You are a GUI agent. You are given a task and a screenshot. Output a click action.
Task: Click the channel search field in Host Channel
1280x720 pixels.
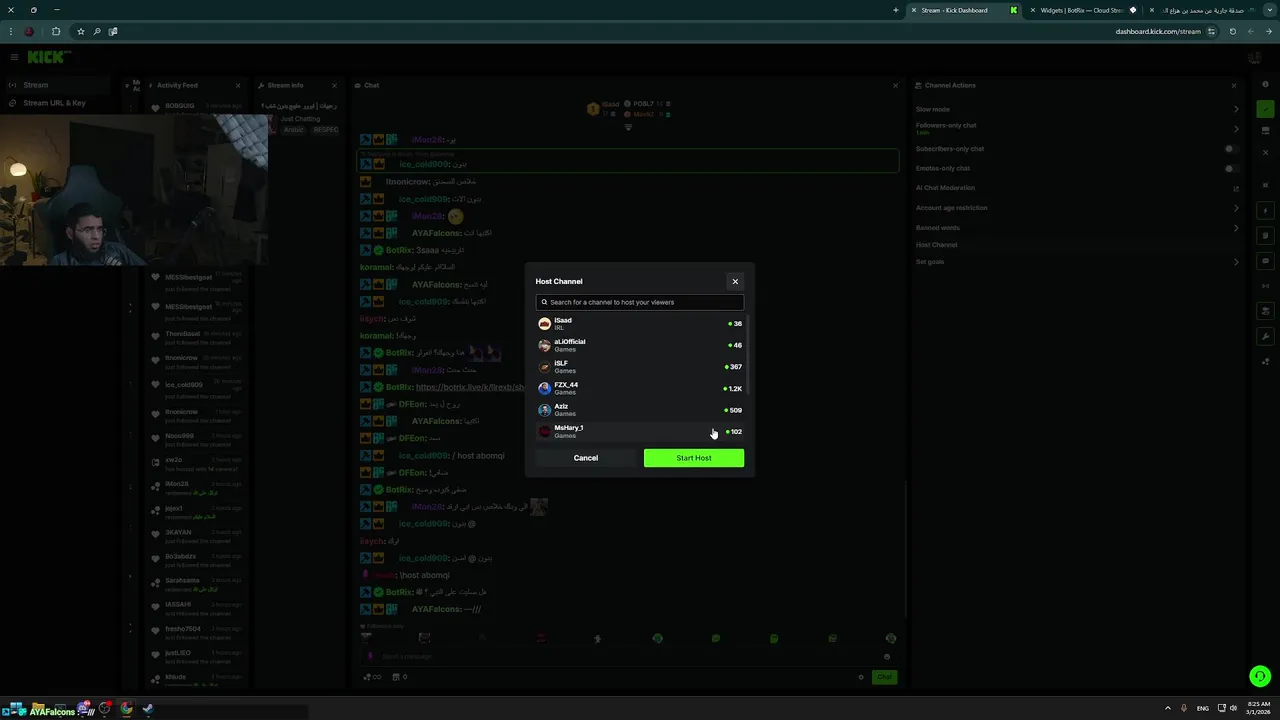pyautogui.click(x=640, y=302)
